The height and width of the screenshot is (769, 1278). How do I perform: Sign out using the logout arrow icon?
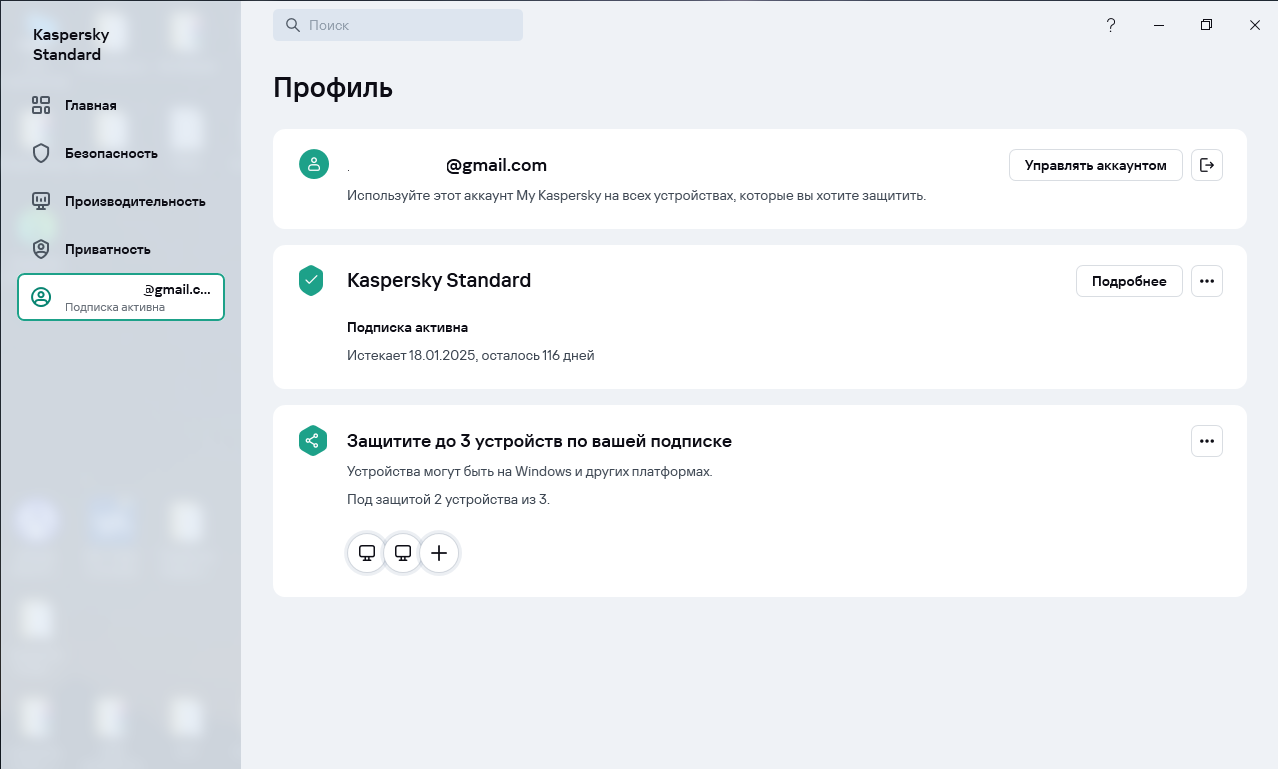click(x=1207, y=165)
